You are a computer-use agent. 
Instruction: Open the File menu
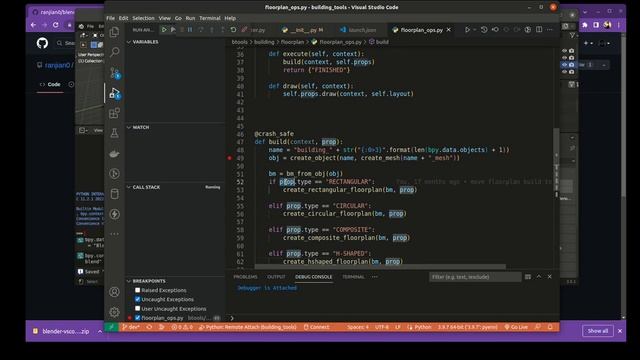(x=111, y=18)
